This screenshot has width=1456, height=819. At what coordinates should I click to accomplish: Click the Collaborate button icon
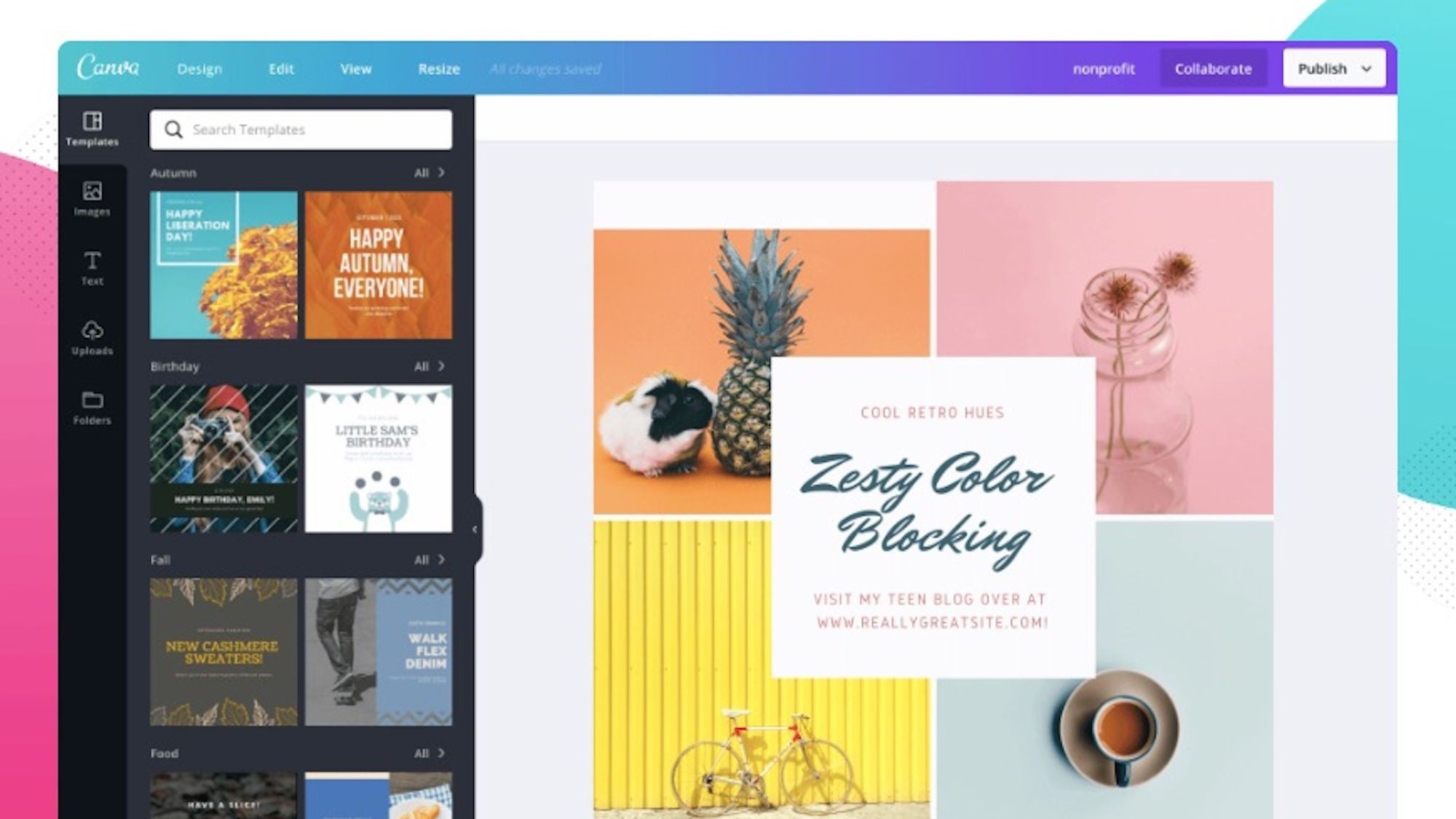pyautogui.click(x=1213, y=68)
